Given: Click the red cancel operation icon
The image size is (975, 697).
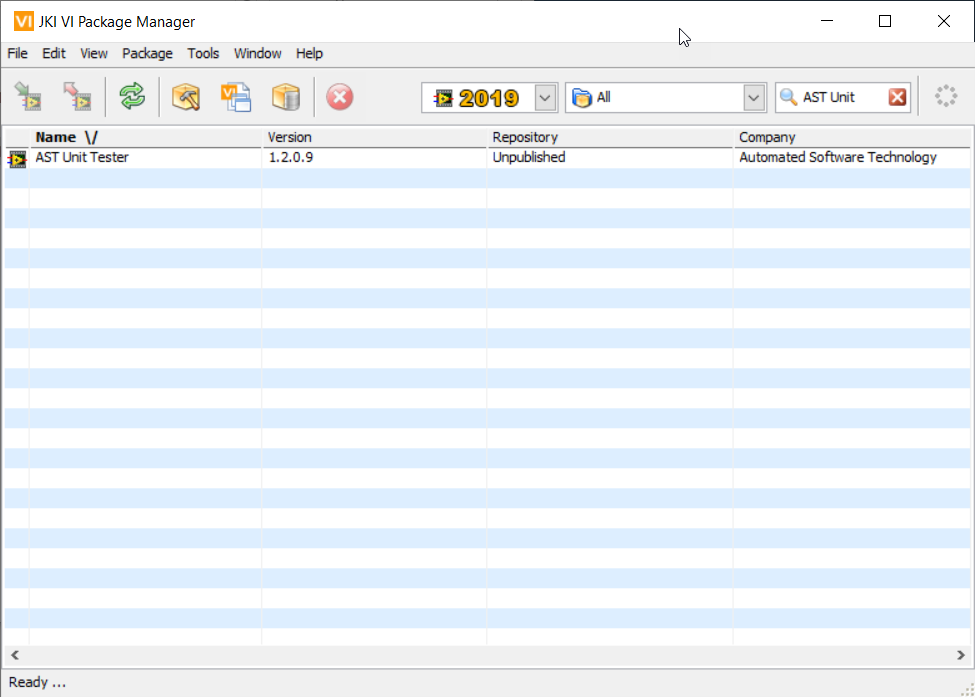Looking at the screenshot, I should (340, 97).
